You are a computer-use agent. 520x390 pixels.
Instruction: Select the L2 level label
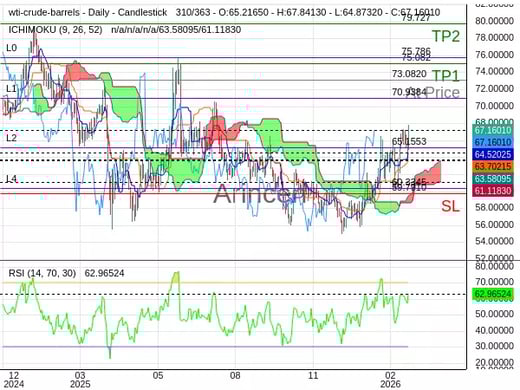point(11,138)
